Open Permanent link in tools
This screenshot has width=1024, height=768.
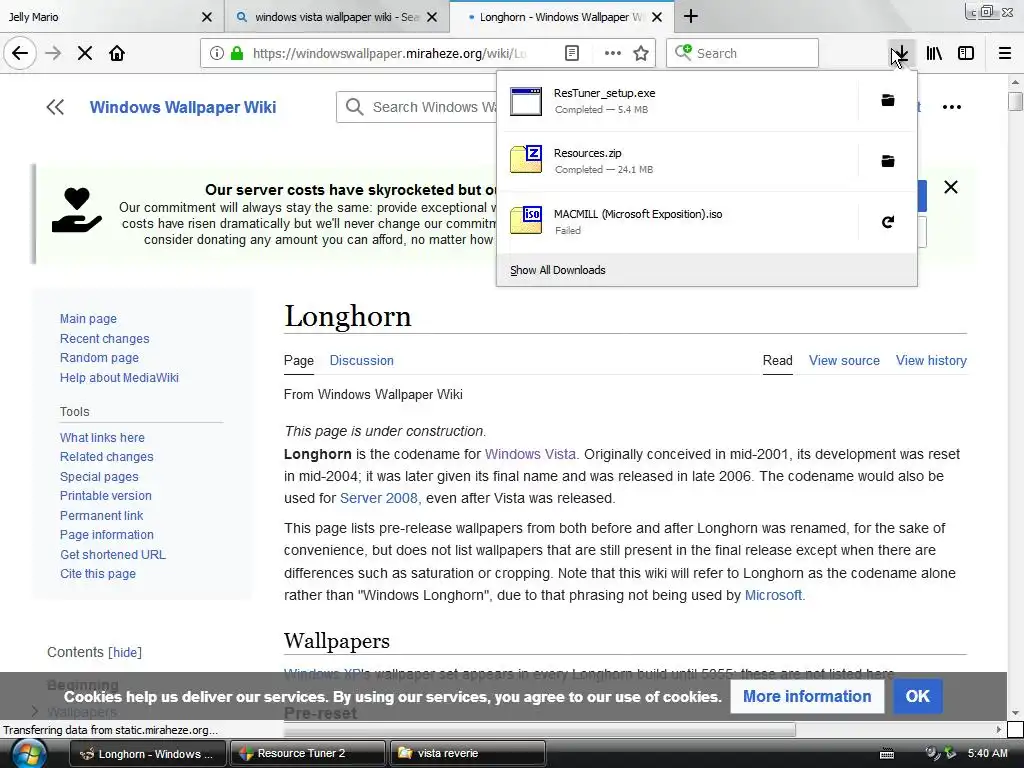pyautogui.click(x=101, y=515)
